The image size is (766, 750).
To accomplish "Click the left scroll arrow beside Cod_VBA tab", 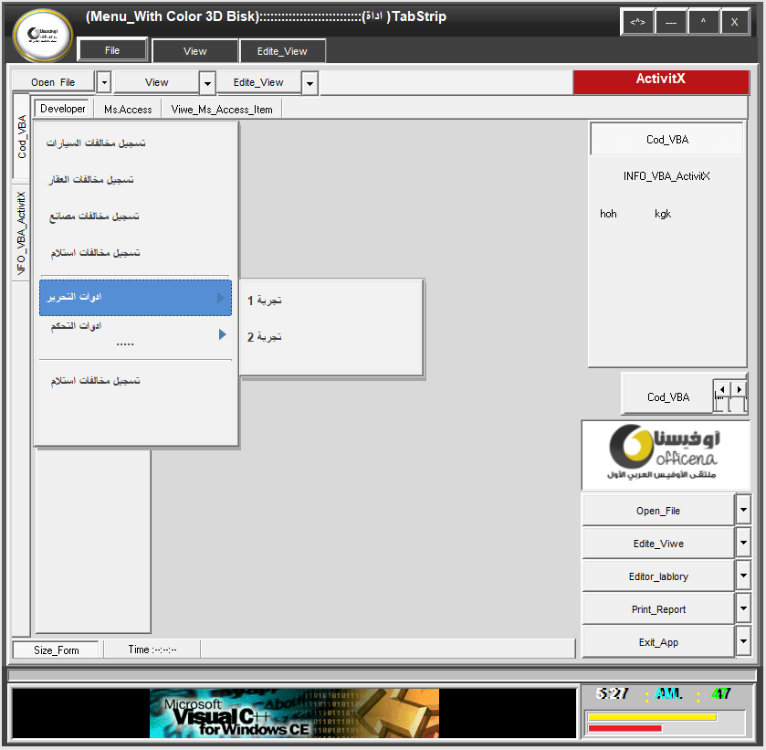I will pos(722,389).
